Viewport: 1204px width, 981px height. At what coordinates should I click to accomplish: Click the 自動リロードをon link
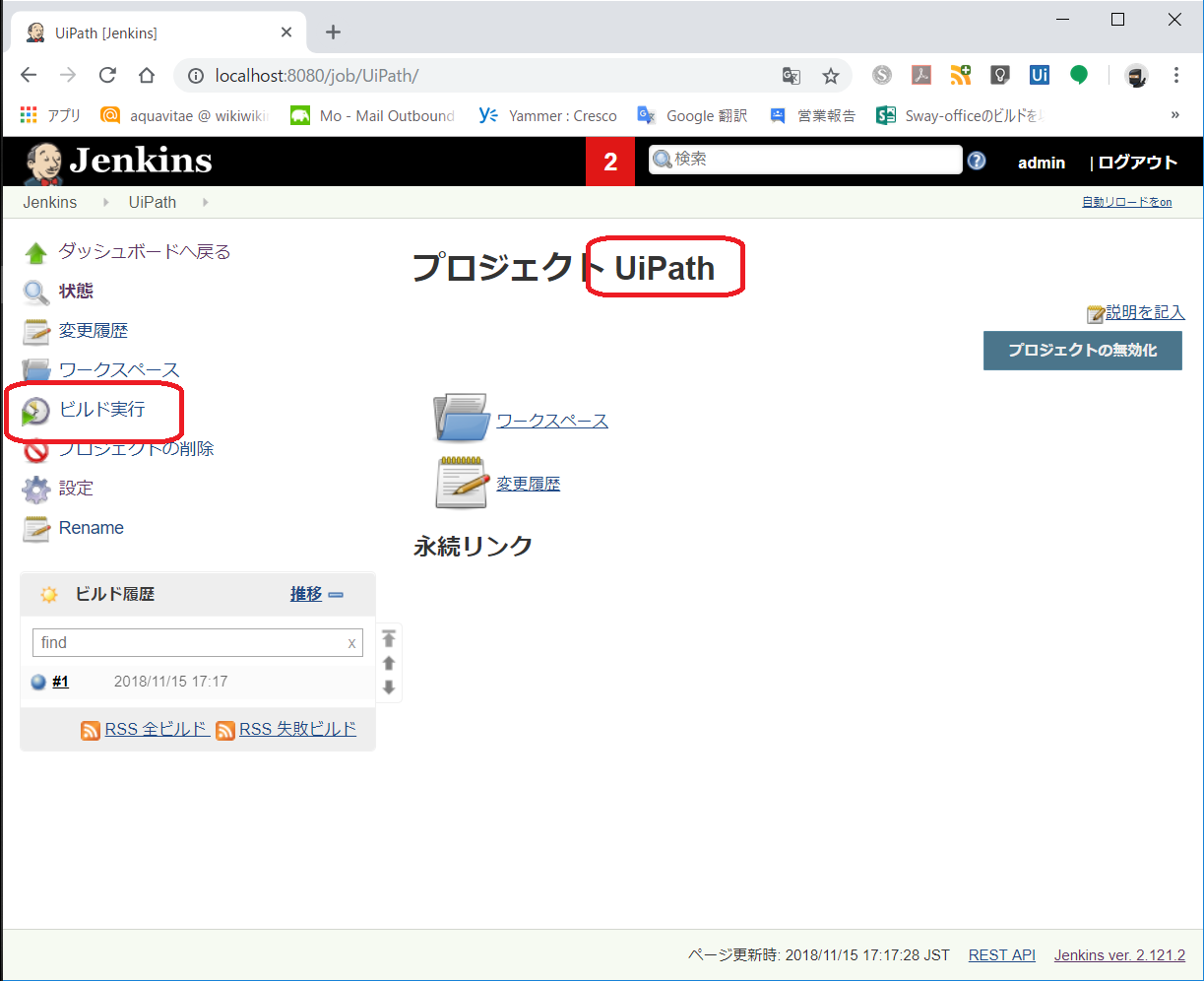1126,203
